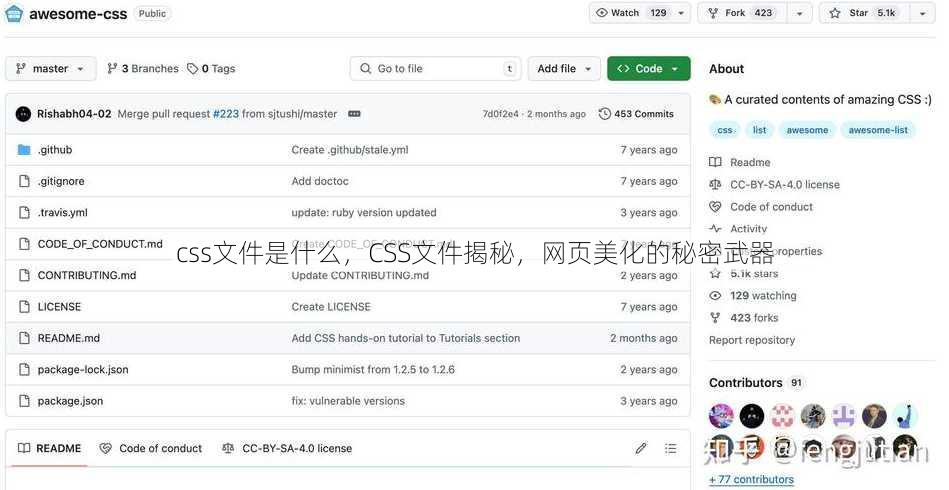Click the file icon beside package-lock.json
Viewport: 949px width, 490px height.
point(24,370)
